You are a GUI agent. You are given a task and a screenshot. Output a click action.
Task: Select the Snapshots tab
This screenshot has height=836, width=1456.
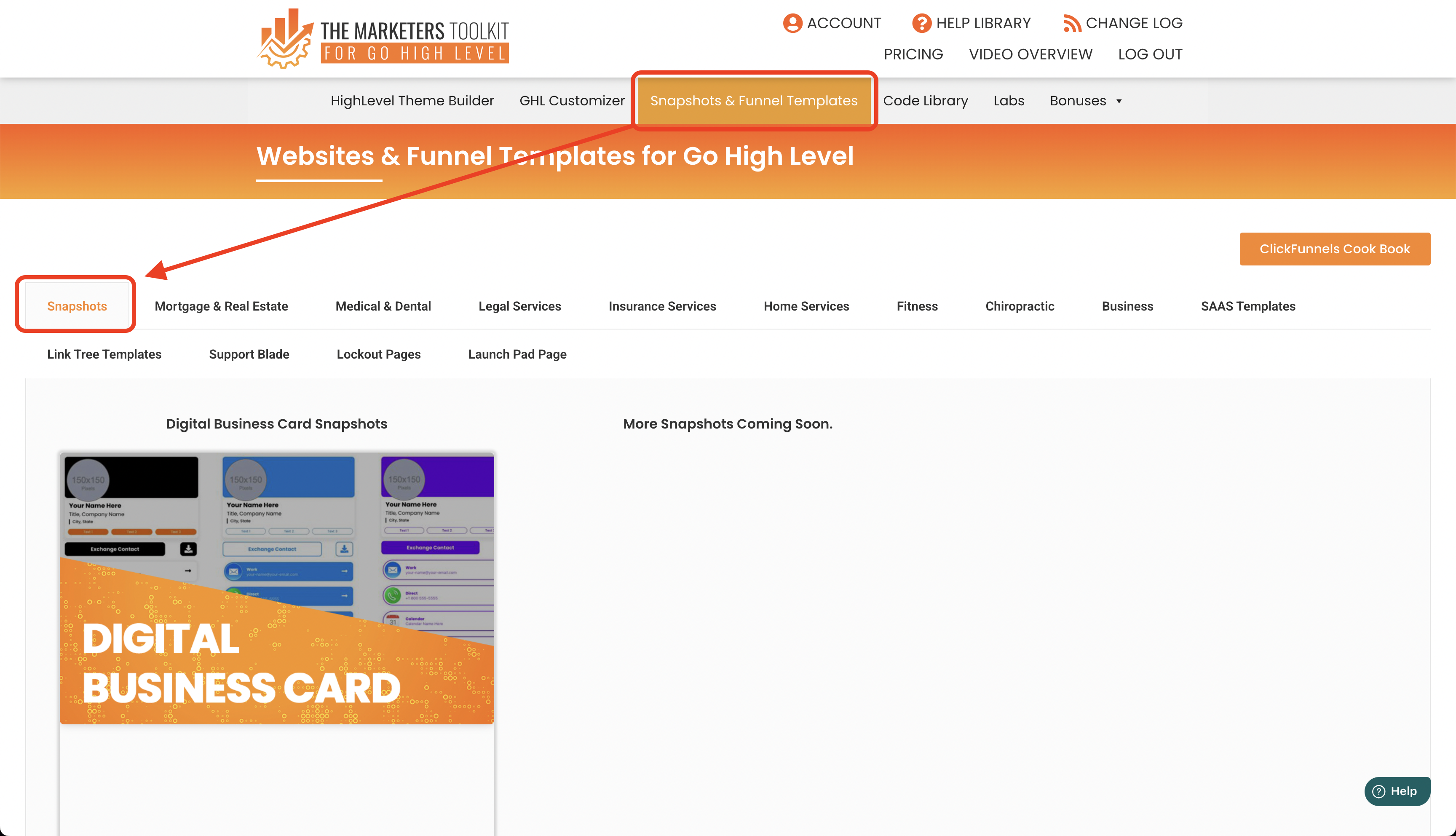[x=77, y=306]
